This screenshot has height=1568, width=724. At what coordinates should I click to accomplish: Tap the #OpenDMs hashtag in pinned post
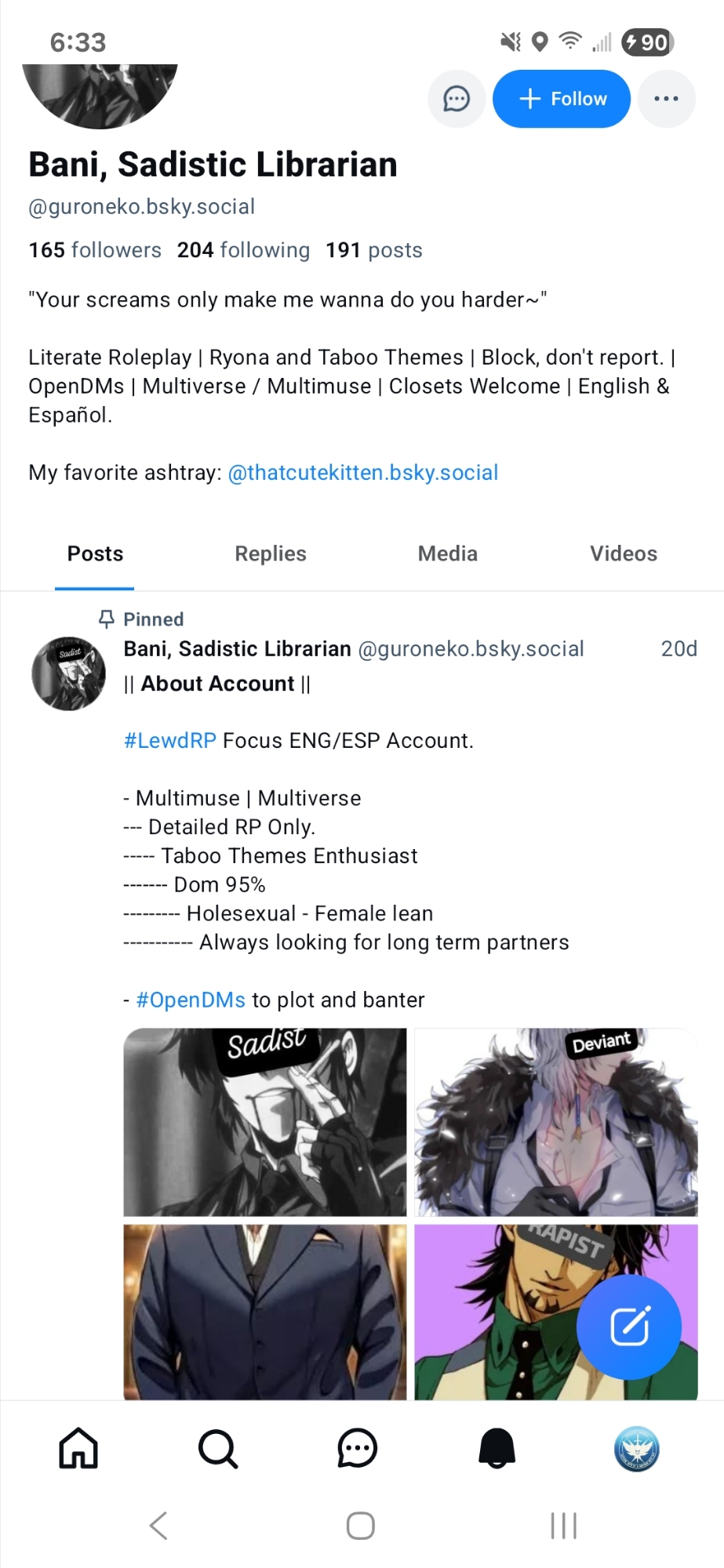click(x=191, y=1000)
